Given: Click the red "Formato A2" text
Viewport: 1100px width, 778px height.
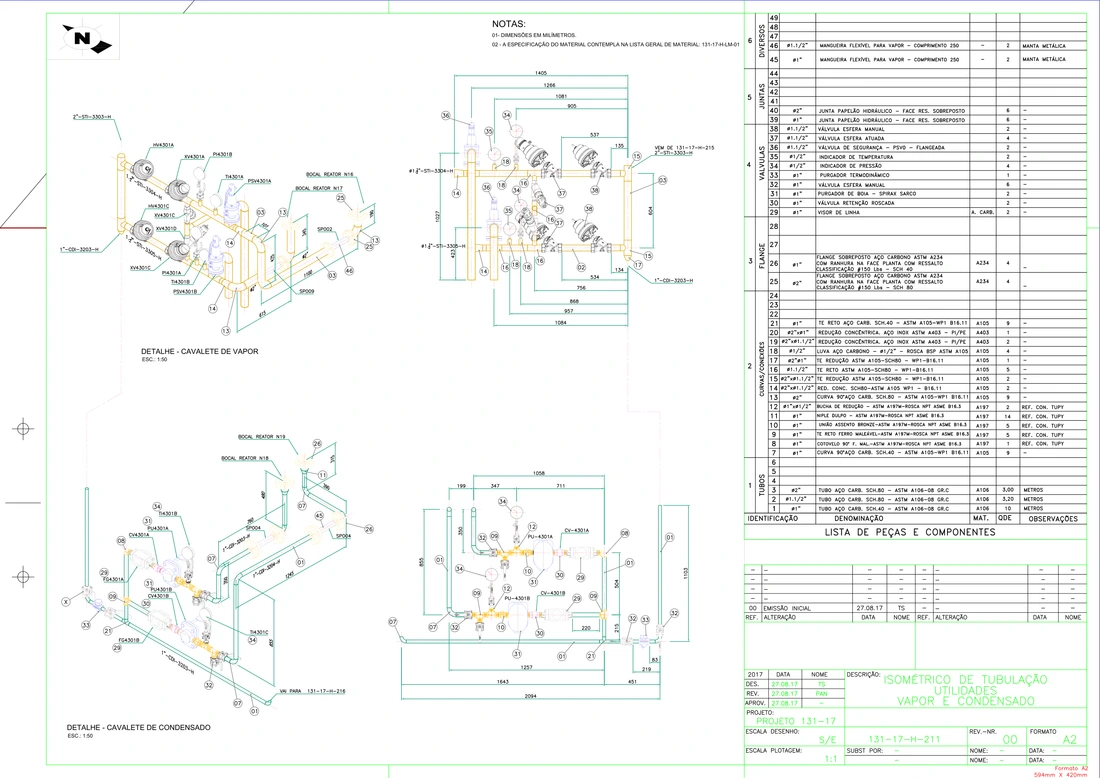Looking at the screenshot, I should [1071, 768].
